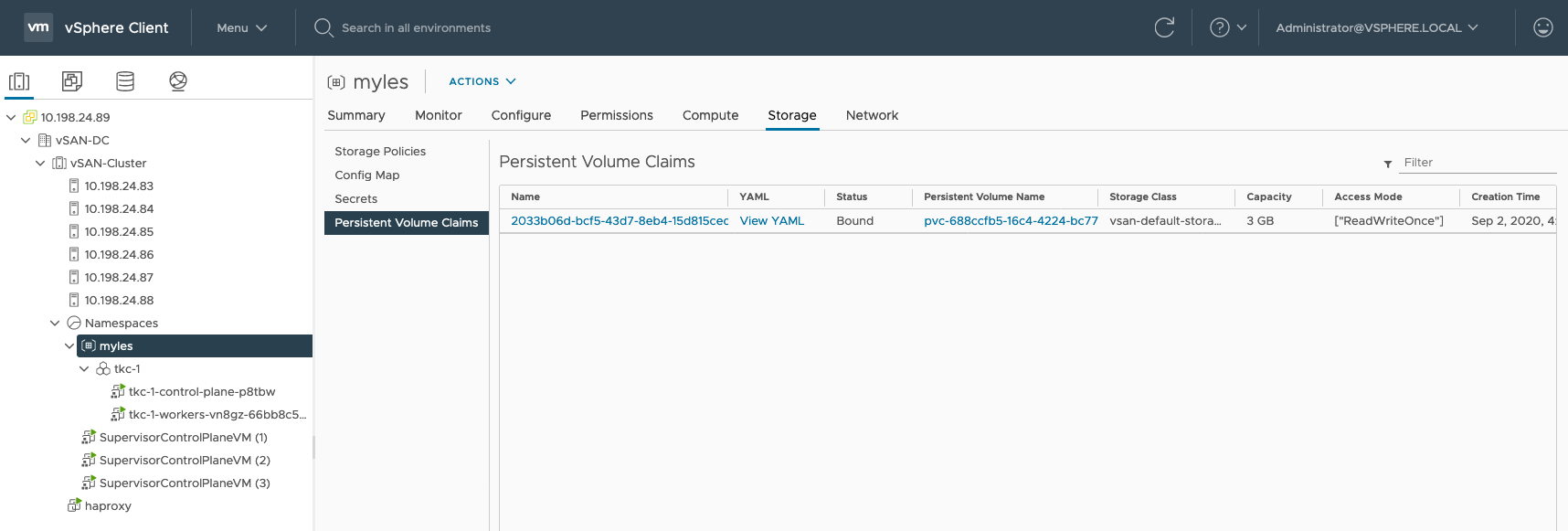This screenshot has height=531, width=1568.
Task: Click the tkc-1 cluster icon
Action: tap(103, 368)
